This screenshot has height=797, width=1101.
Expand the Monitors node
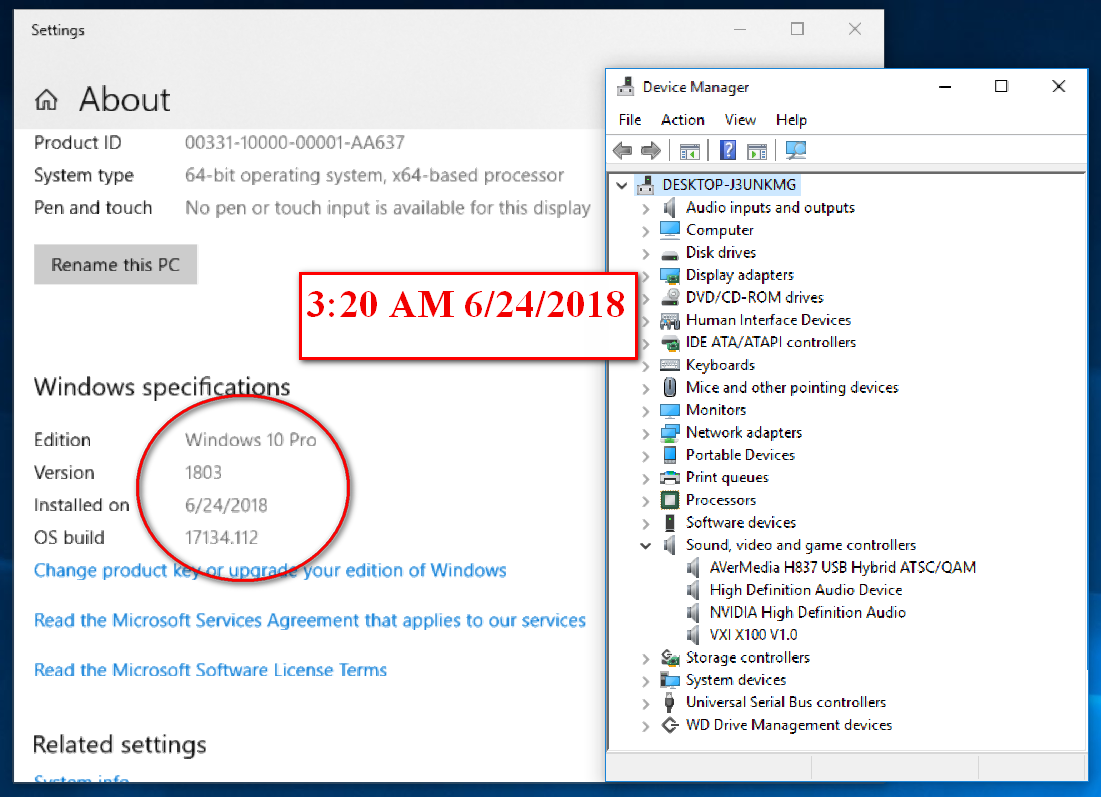pos(645,411)
